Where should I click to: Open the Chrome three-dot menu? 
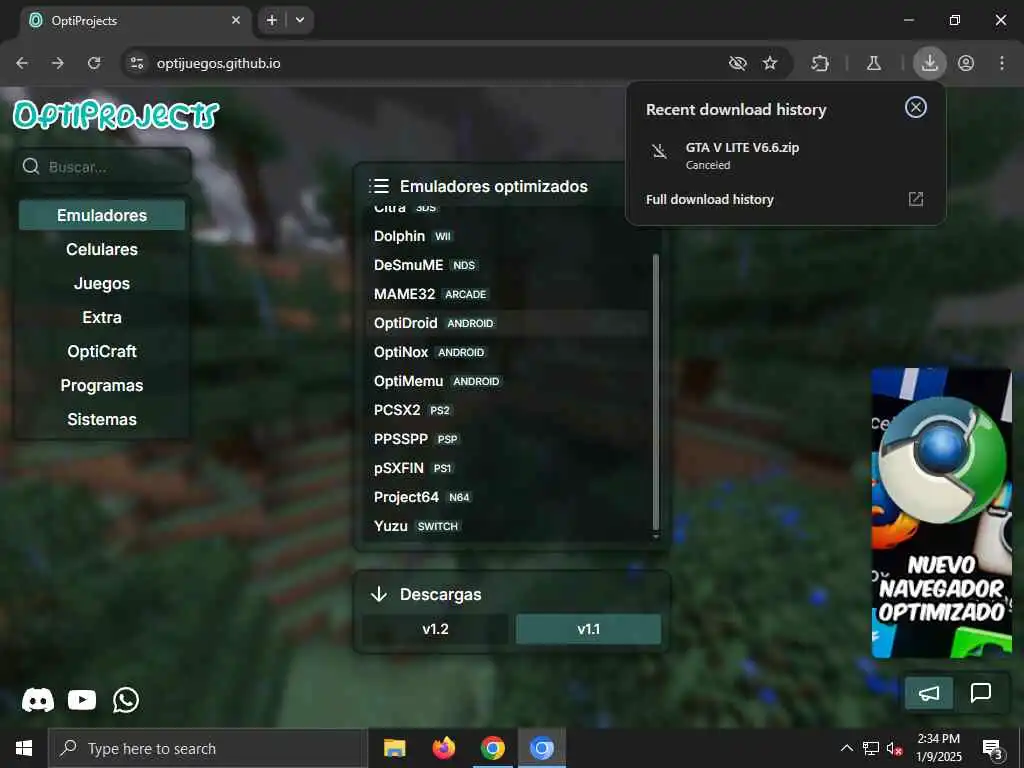pos(1002,63)
